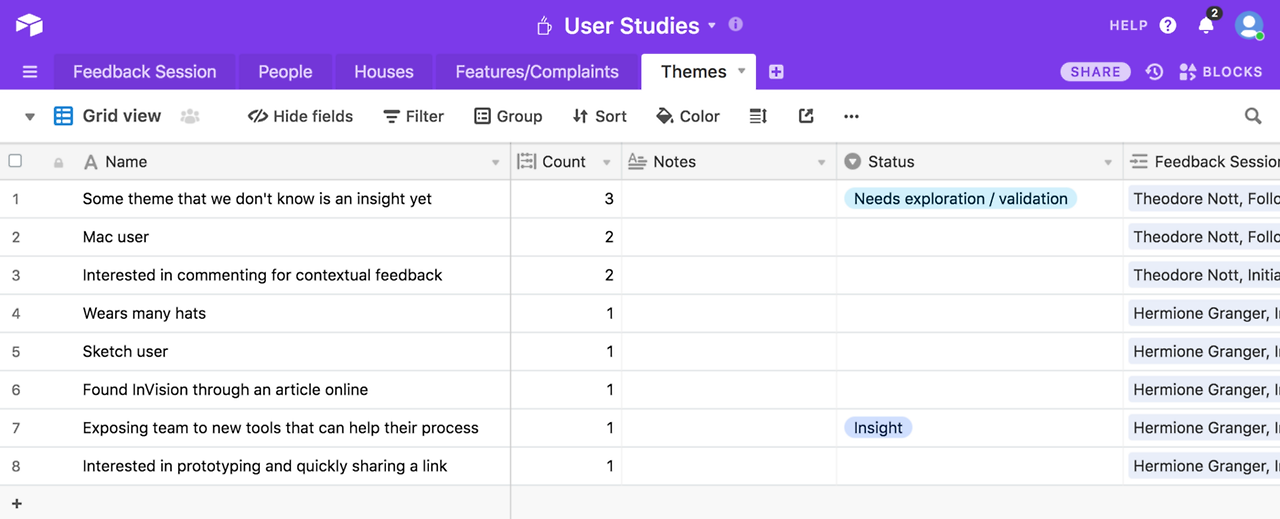The image size is (1280, 519).
Task: Switch to the Feedback Session tab
Action: pyautogui.click(x=145, y=72)
